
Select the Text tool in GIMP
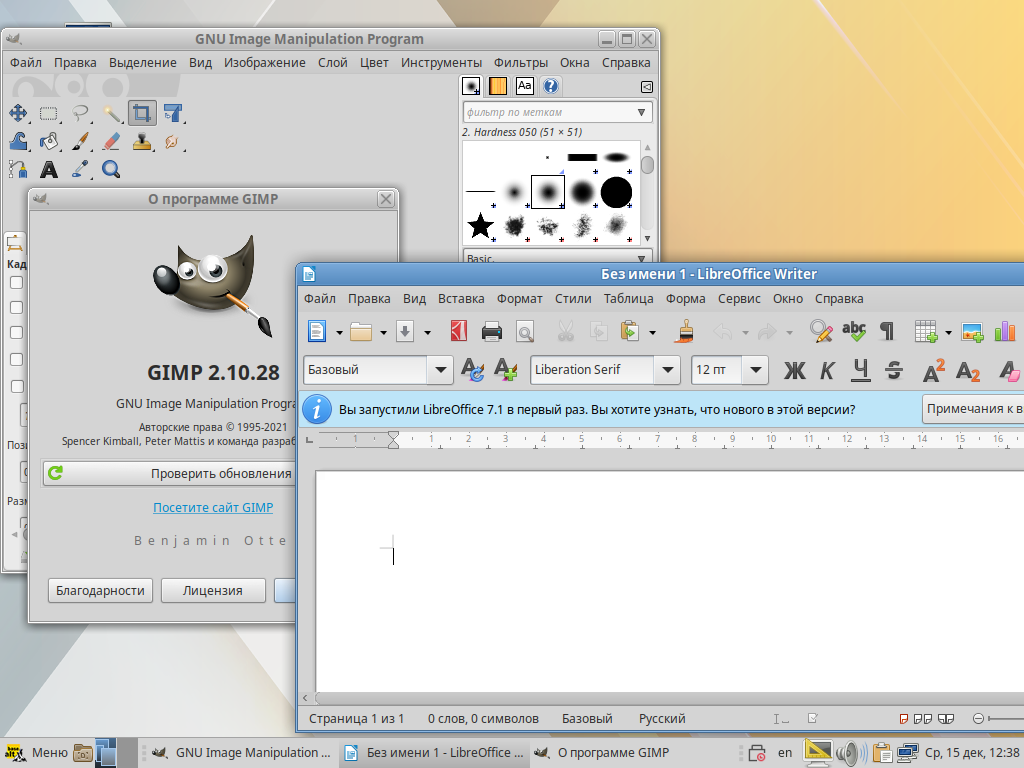48,169
